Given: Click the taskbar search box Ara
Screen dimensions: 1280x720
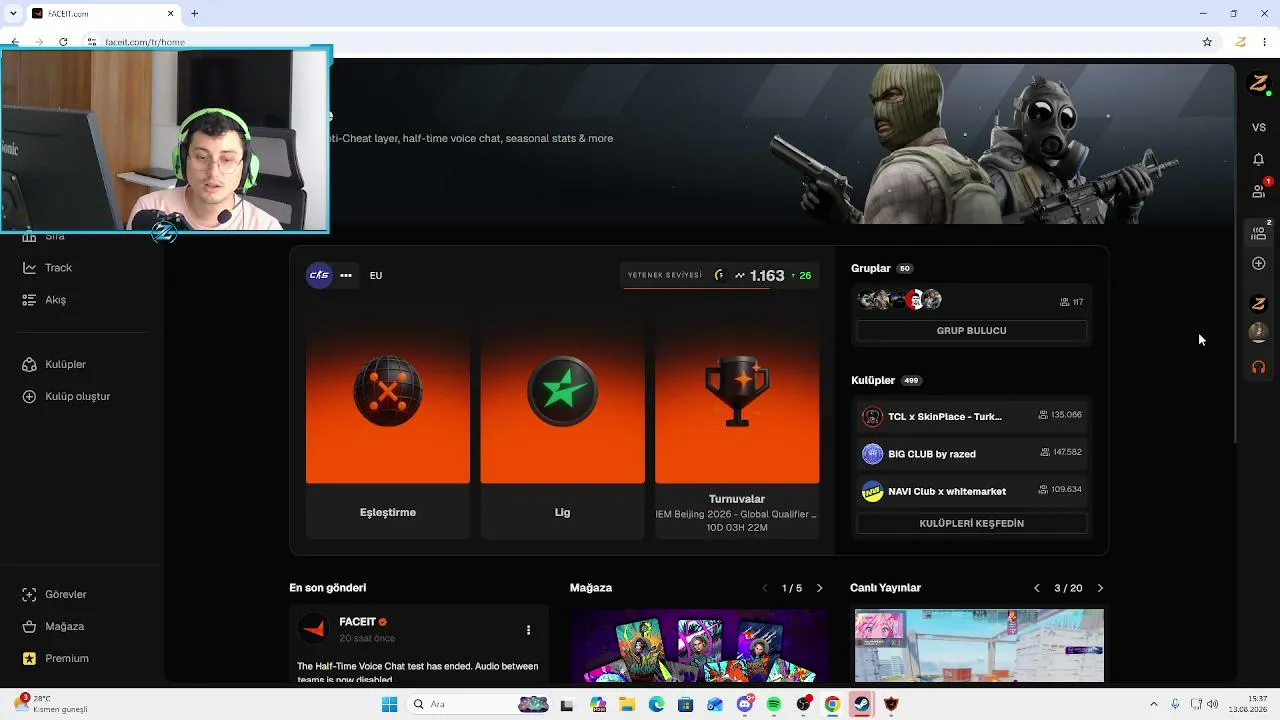Looking at the screenshot, I should [x=478, y=705].
